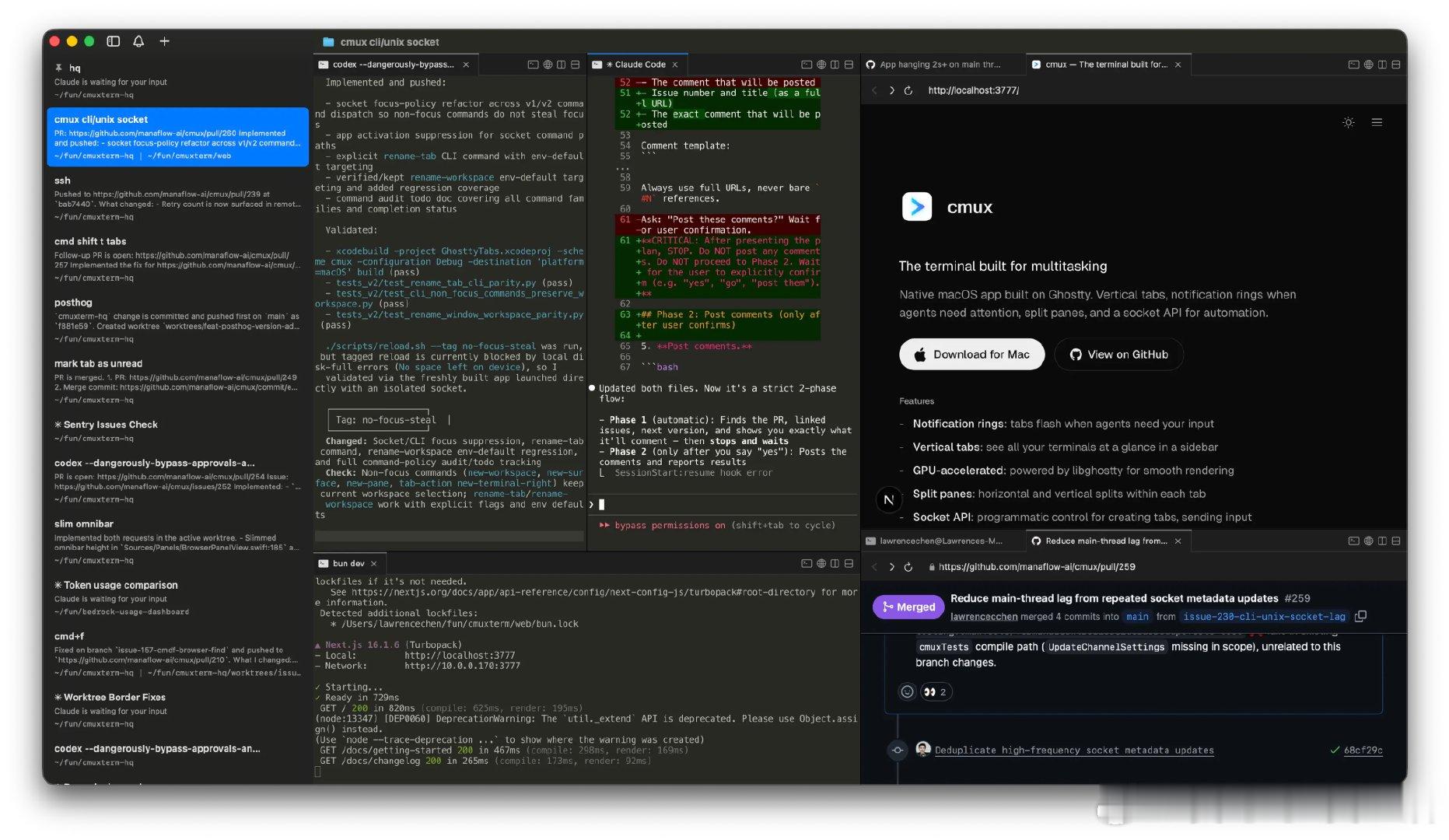Go back in the GitHub PR browser pane
The width and height of the screenshot is (1449, 840).
(874, 567)
